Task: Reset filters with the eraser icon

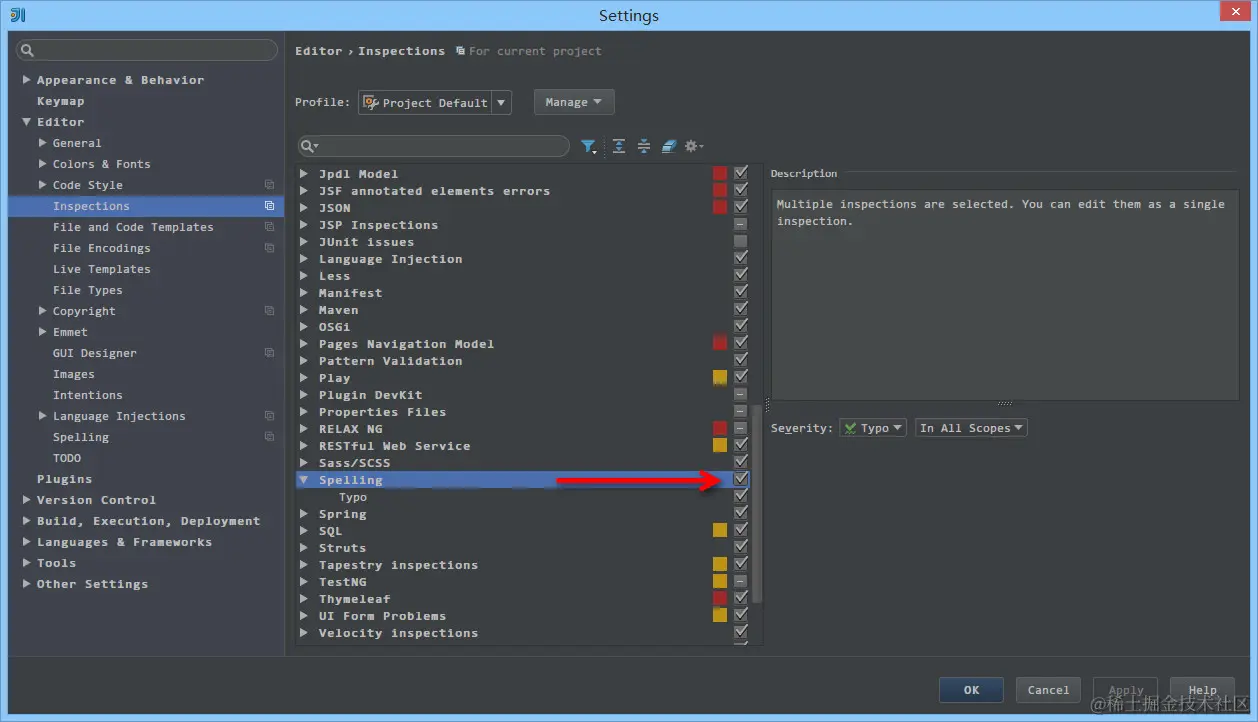Action: (x=668, y=146)
